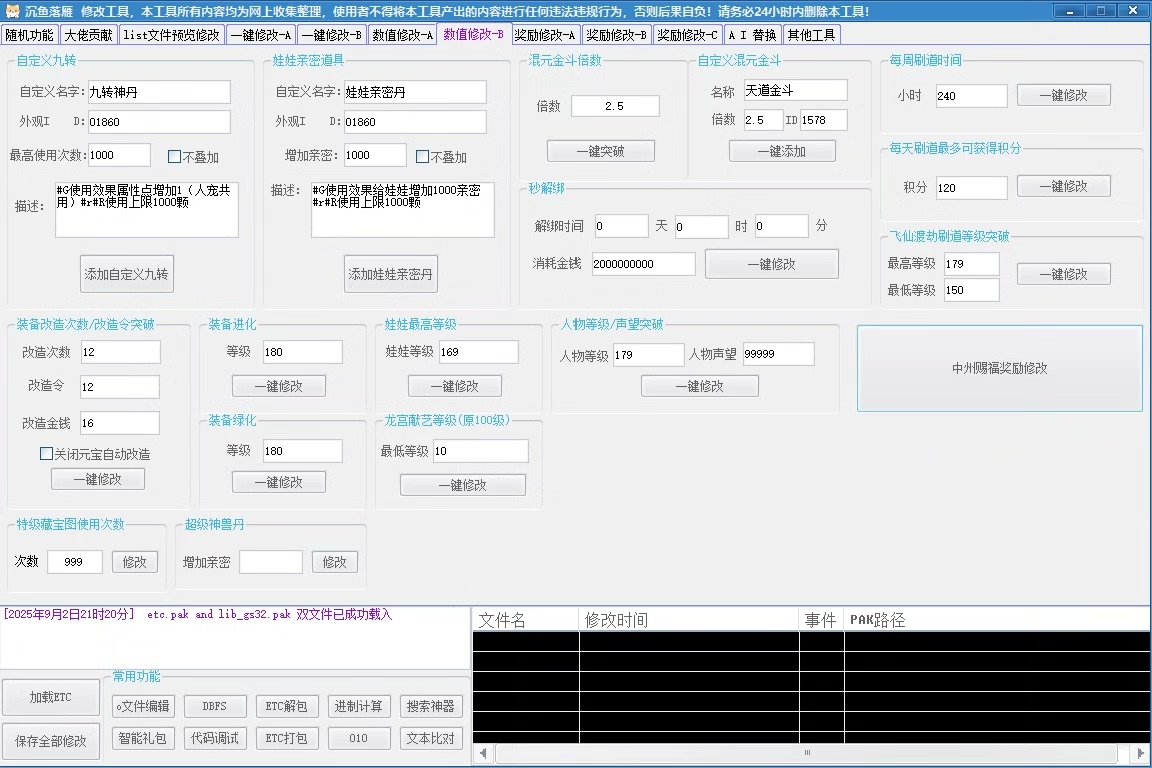Click 一键修改 under 龙宫献艺等级

tap(463, 485)
